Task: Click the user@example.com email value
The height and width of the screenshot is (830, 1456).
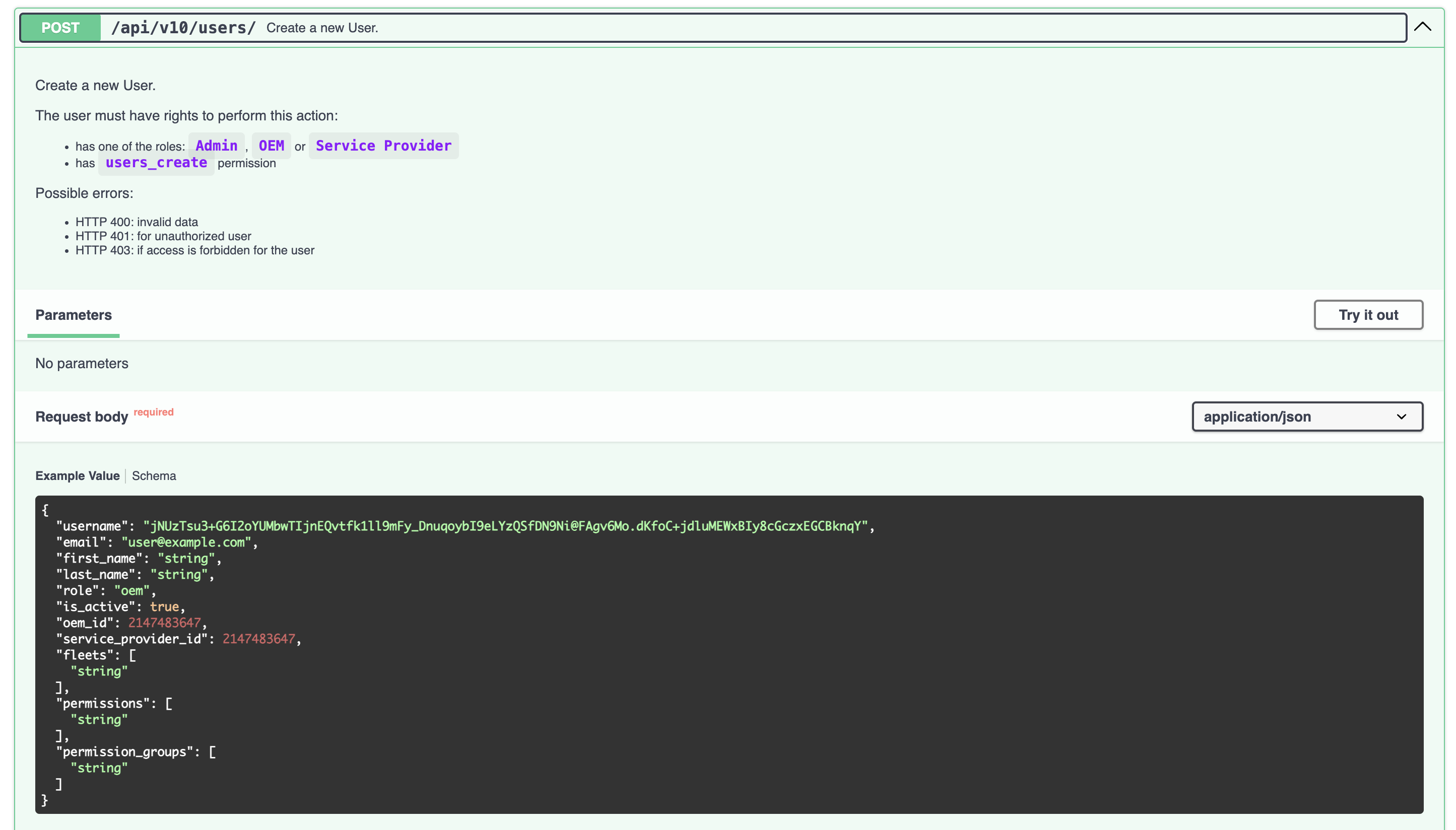Action: [x=186, y=542]
